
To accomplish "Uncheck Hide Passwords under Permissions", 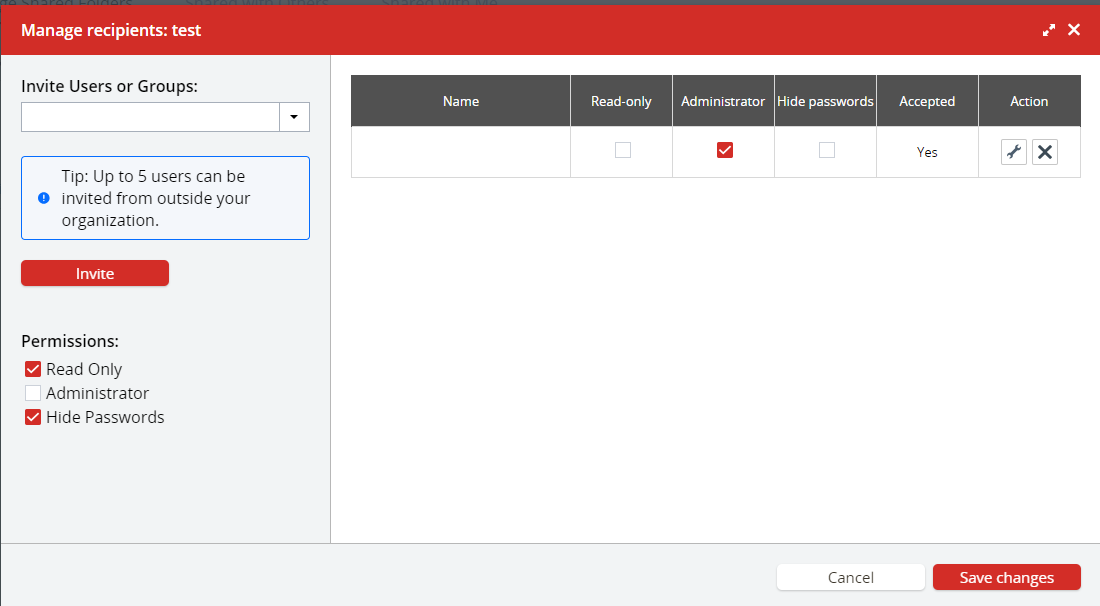I will (33, 417).
